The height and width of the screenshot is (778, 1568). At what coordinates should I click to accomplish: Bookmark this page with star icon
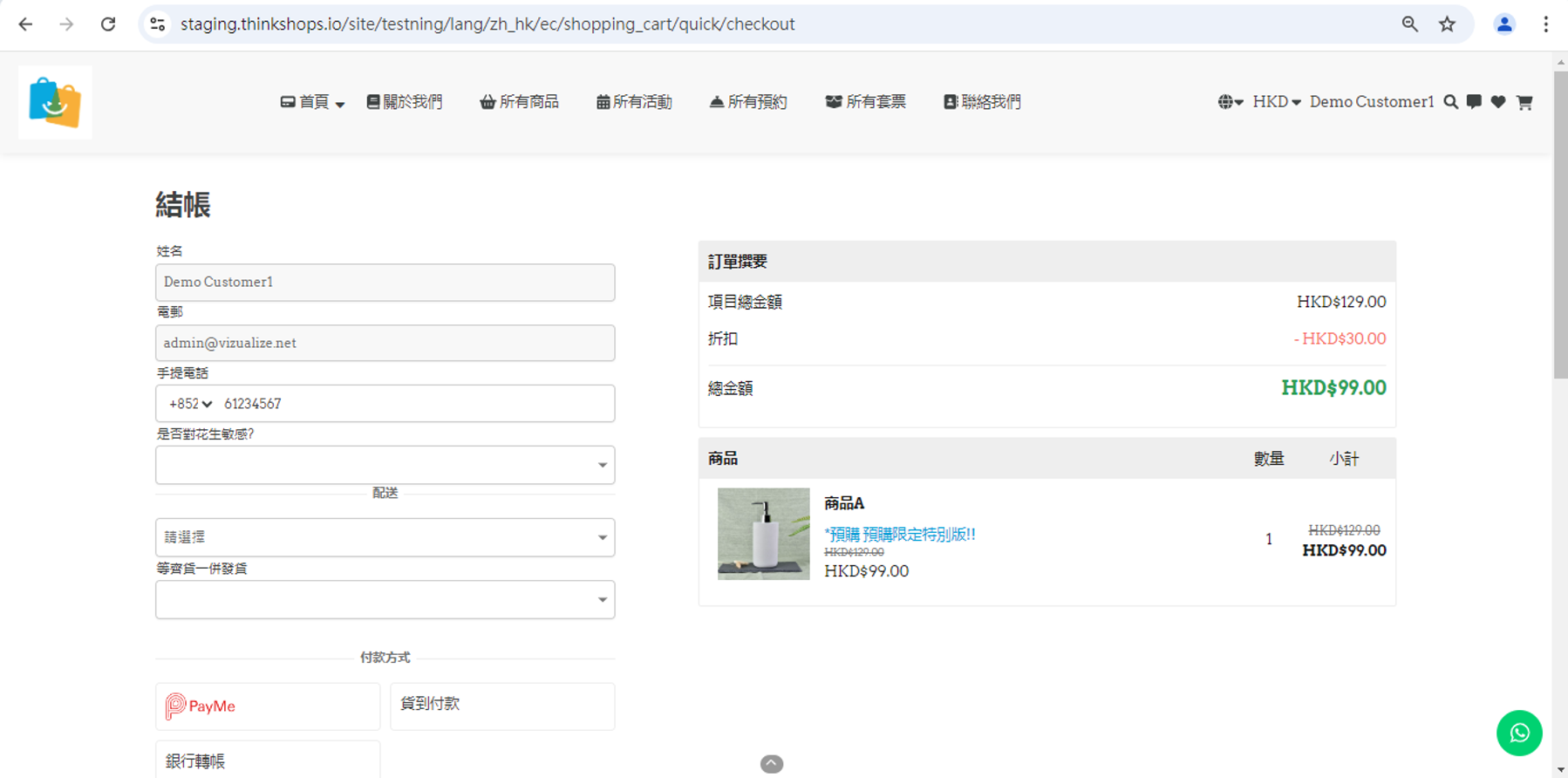point(1448,24)
